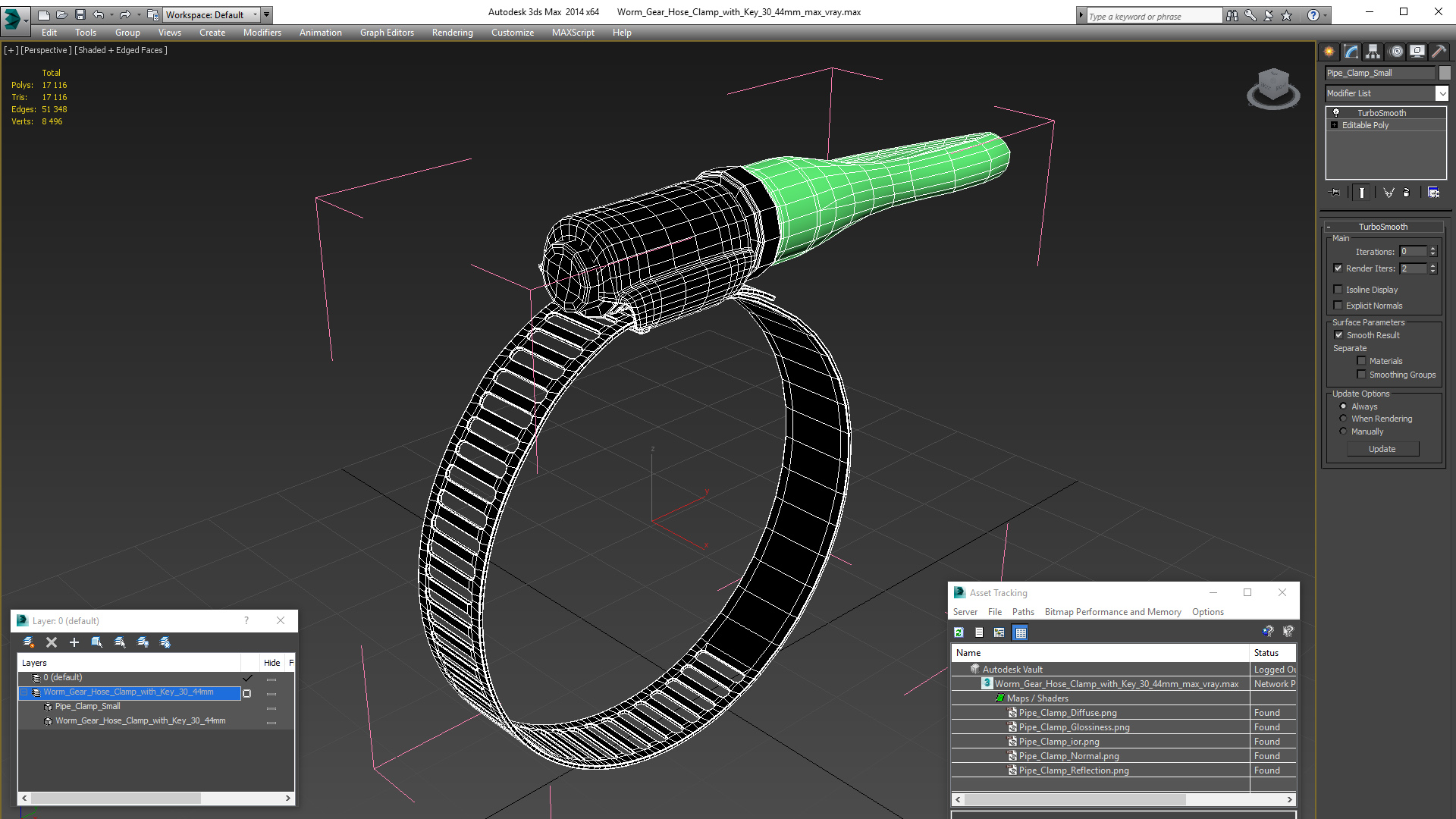Image resolution: width=1456 pixels, height=819 pixels.
Task: Open Configure Modifier Sets icon
Action: click(x=1433, y=193)
